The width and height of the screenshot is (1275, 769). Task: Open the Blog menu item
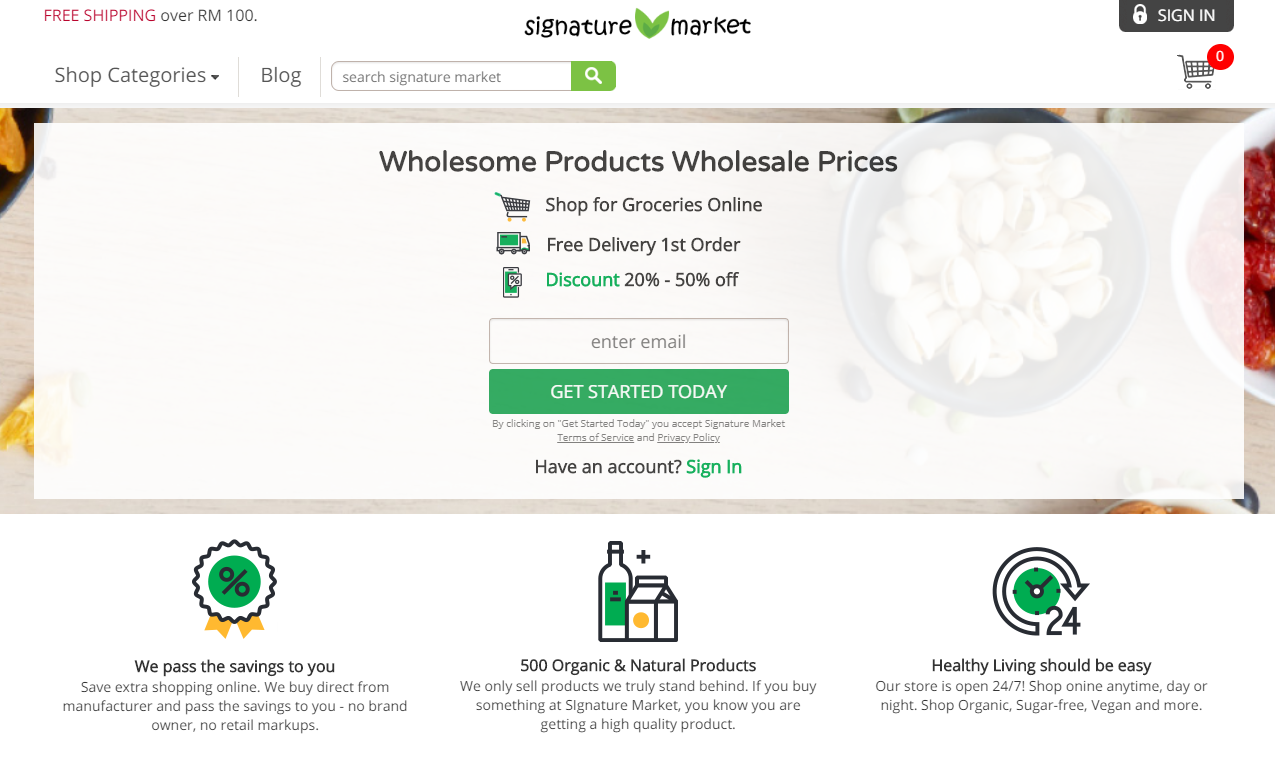[x=281, y=75]
